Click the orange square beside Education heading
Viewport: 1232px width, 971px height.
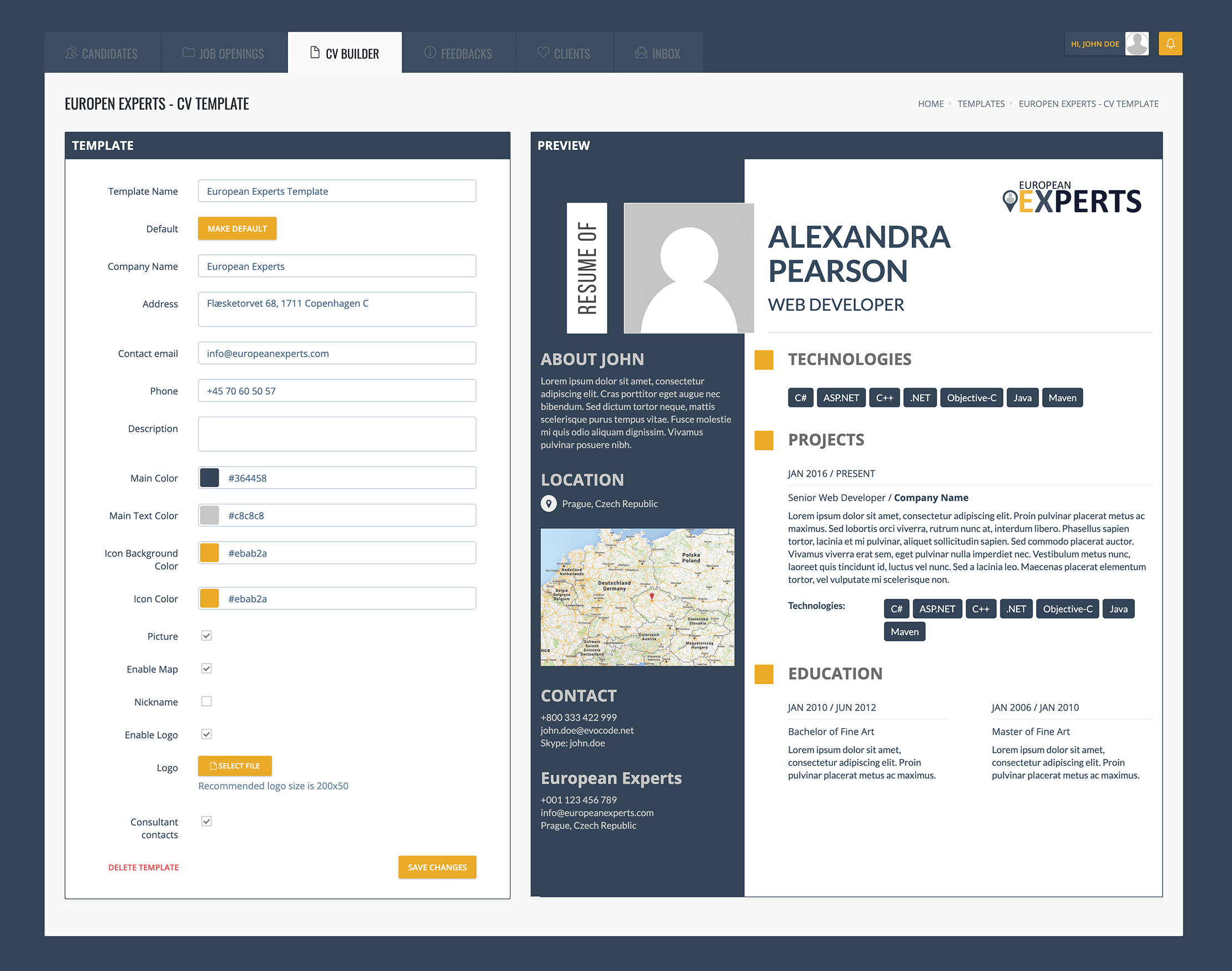[764, 674]
